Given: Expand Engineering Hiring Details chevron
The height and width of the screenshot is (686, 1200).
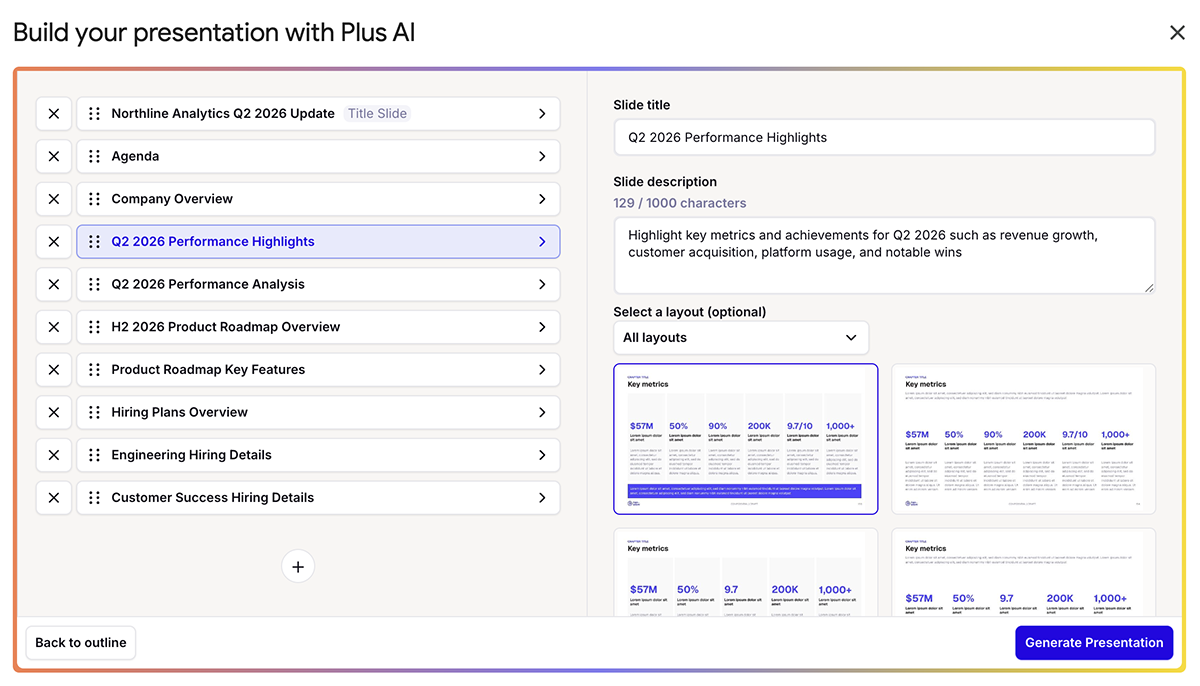Looking at the screenshot, I should point(542,455).
